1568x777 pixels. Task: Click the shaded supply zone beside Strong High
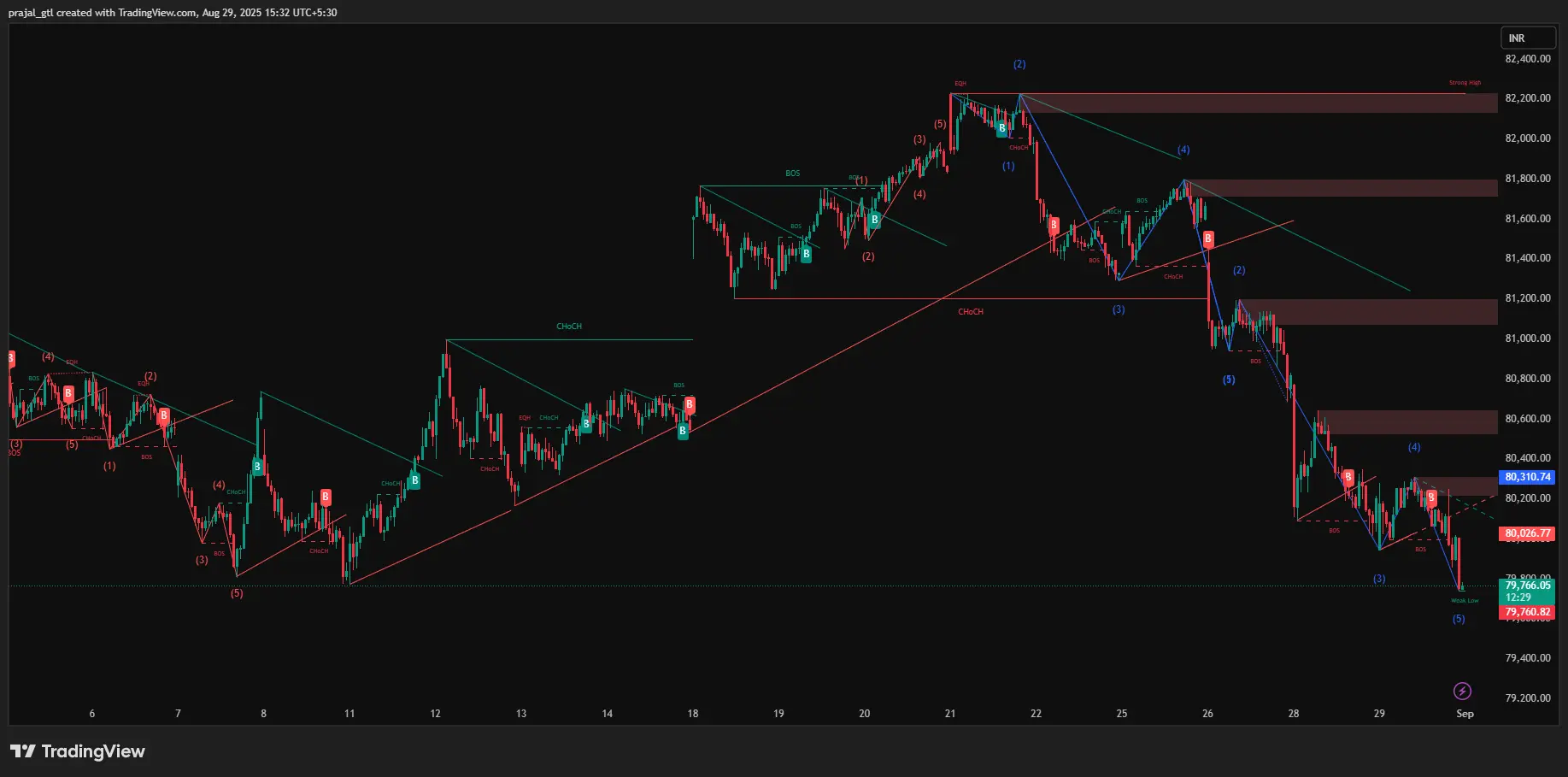[x=1259, y=103]
